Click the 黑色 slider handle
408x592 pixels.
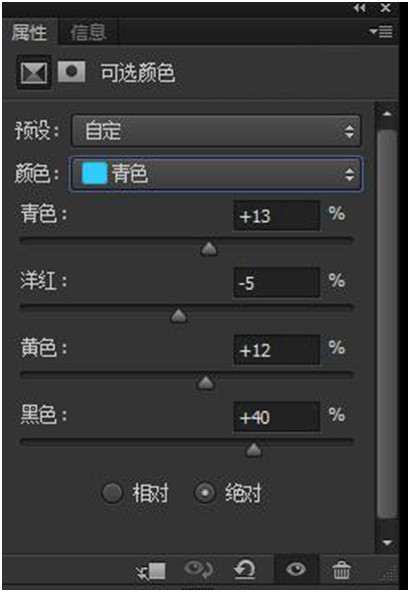point(253,450)
